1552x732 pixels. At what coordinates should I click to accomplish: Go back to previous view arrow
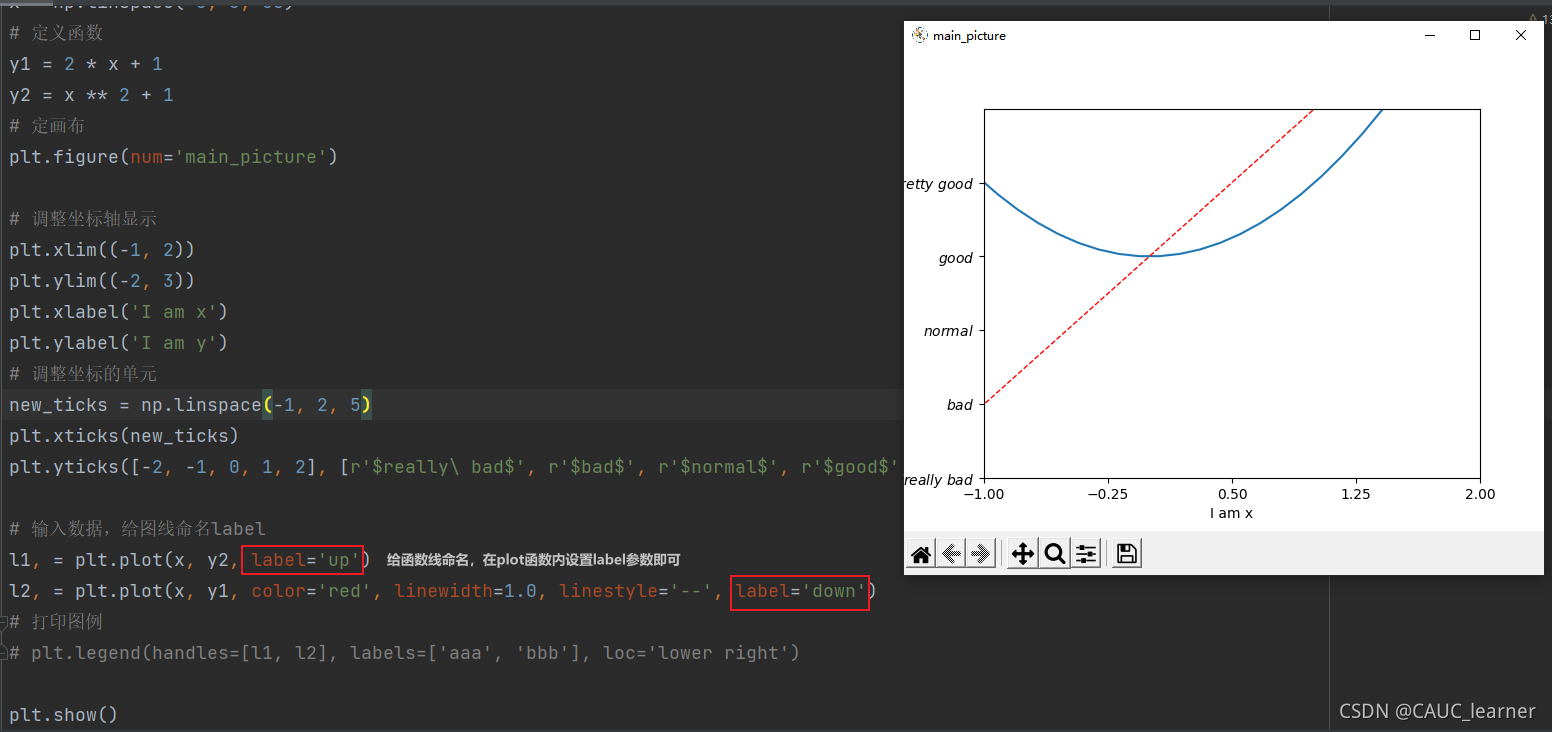coord(951,553)
